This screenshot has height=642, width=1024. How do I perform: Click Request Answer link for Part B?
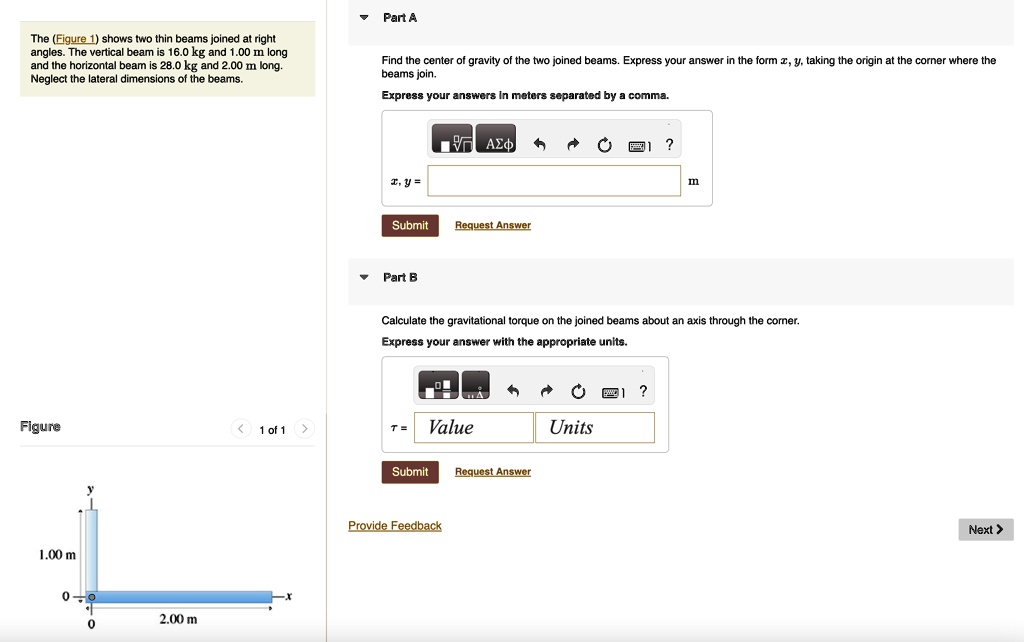pos(492,472)
